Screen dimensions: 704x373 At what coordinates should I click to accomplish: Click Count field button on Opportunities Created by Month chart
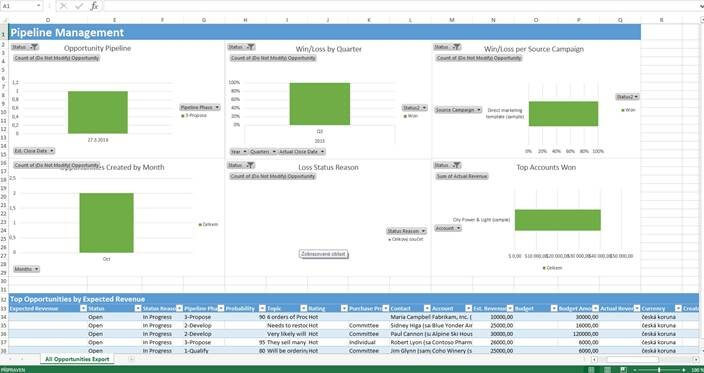(57, 166)
